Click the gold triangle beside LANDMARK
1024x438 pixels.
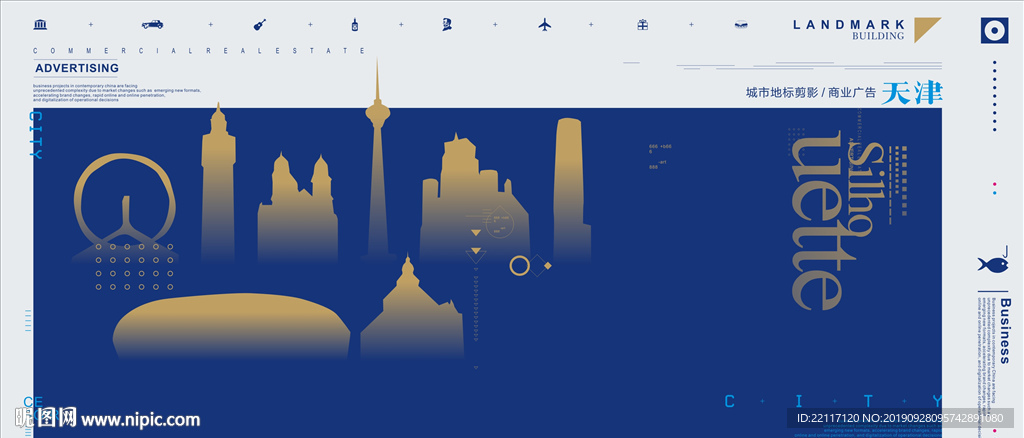click(x=927, y=29)
